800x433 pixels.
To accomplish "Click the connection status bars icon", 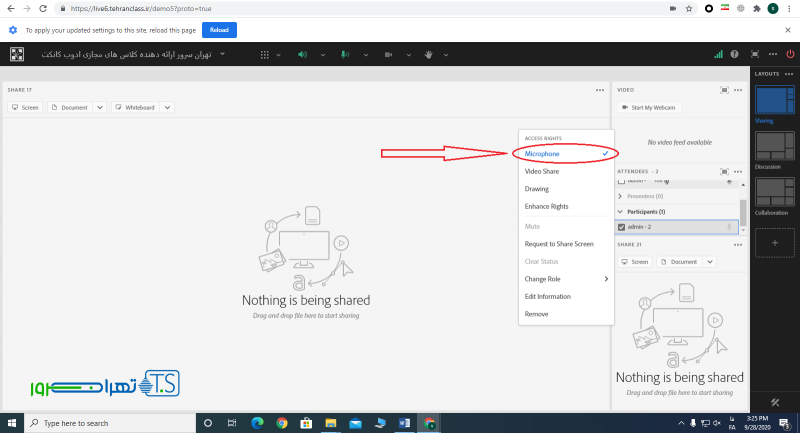I will (718, 54).
